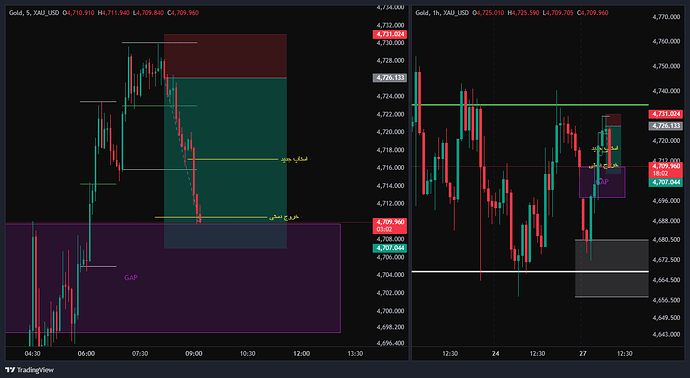Click the 4,696.400 price axis tick
690x378 pixels.
coord(390,343)
